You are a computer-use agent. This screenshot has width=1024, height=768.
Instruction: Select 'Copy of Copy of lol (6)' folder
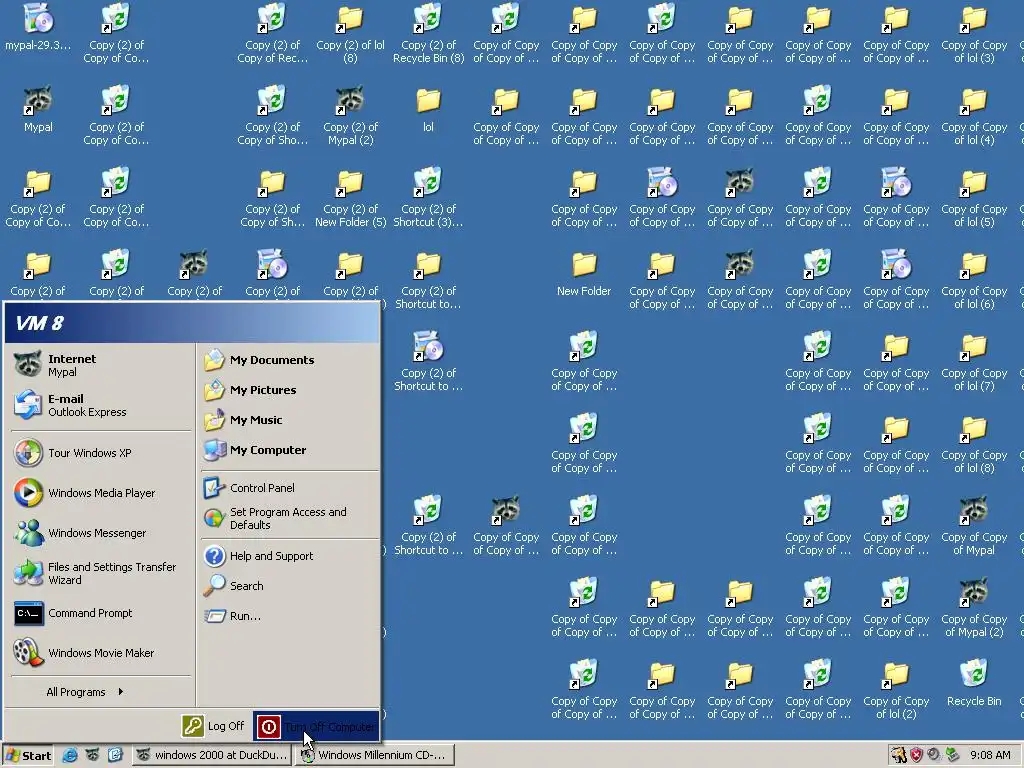[974, 280]
